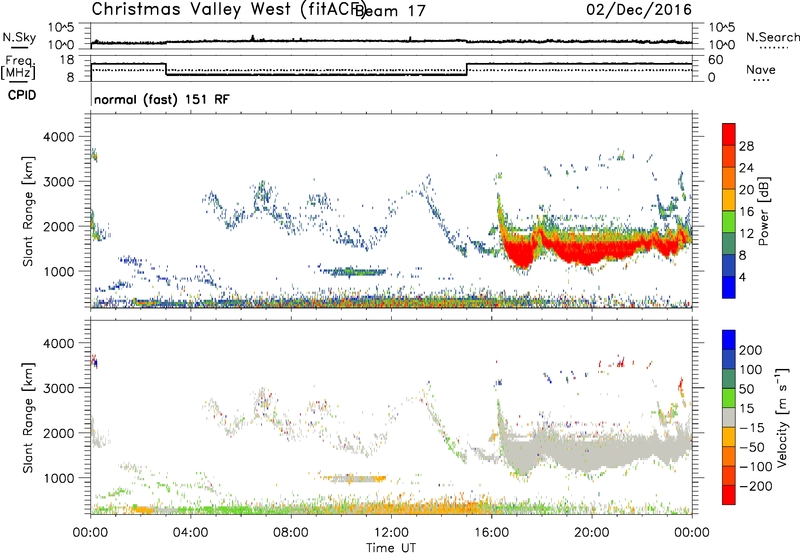Click the 10^0 label beside N.Search
This screenshot has width=800, height=554.
722,45
